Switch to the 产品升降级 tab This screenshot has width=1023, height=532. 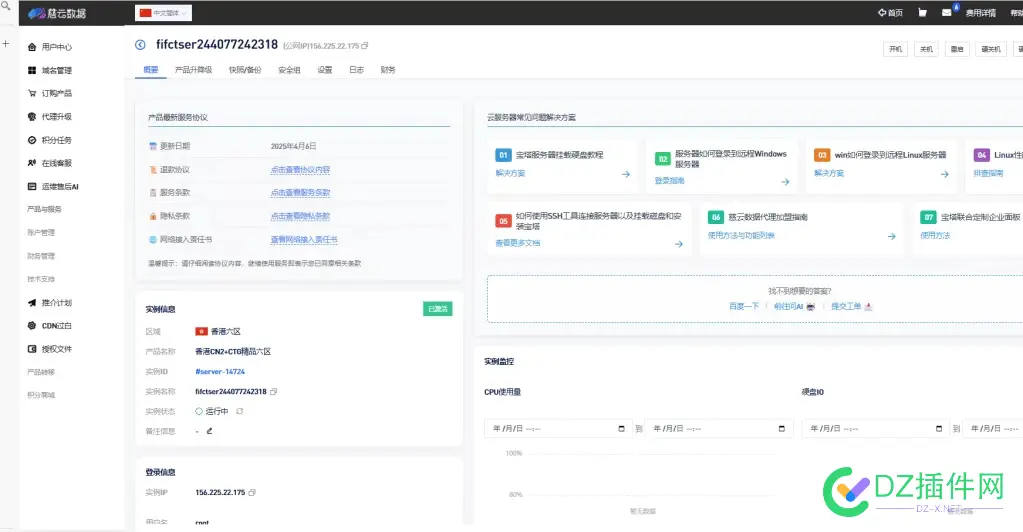pos(193,70)
